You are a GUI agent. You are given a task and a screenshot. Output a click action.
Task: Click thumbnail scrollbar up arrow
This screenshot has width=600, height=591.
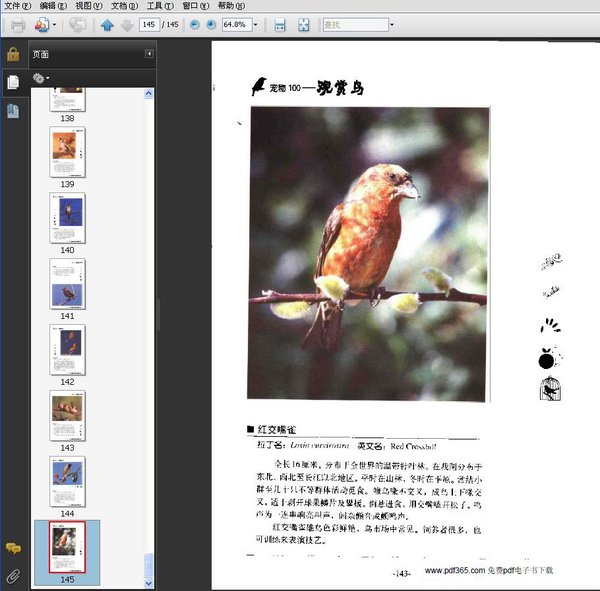[x=149, y=93]
